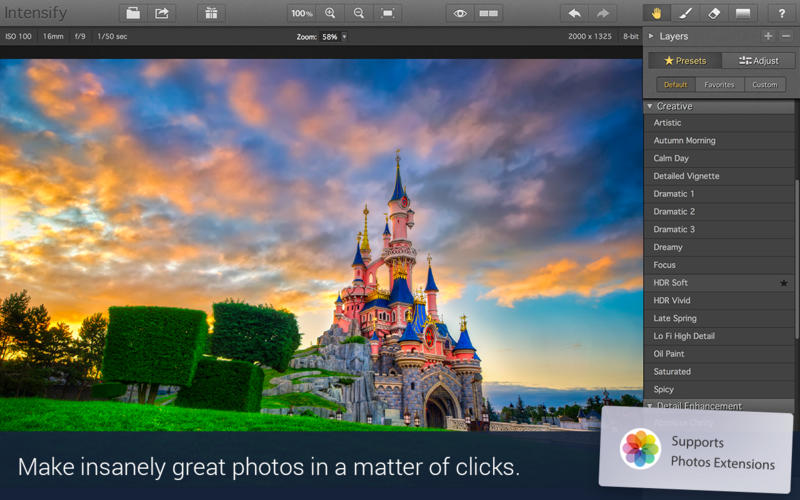This screenshot has height=500, width=800.
Task: Click the redo arrow
Action: pos(603,13)
